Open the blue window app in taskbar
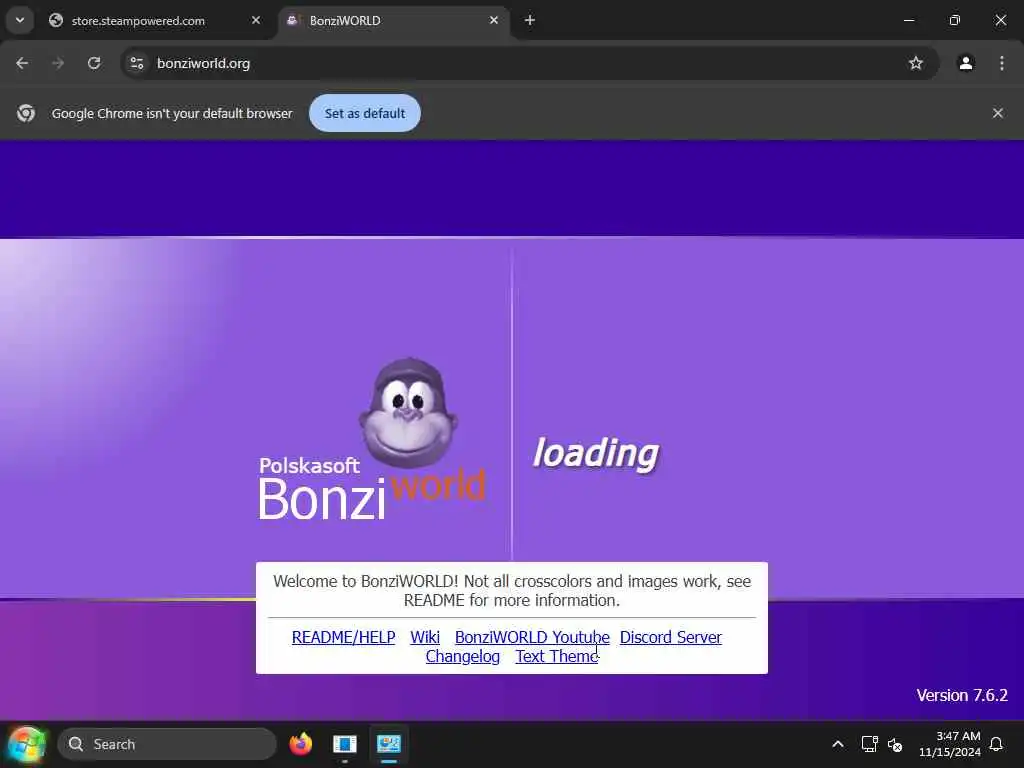The height and width of the screenshot is (768, 1024). [x=345, y=744]
